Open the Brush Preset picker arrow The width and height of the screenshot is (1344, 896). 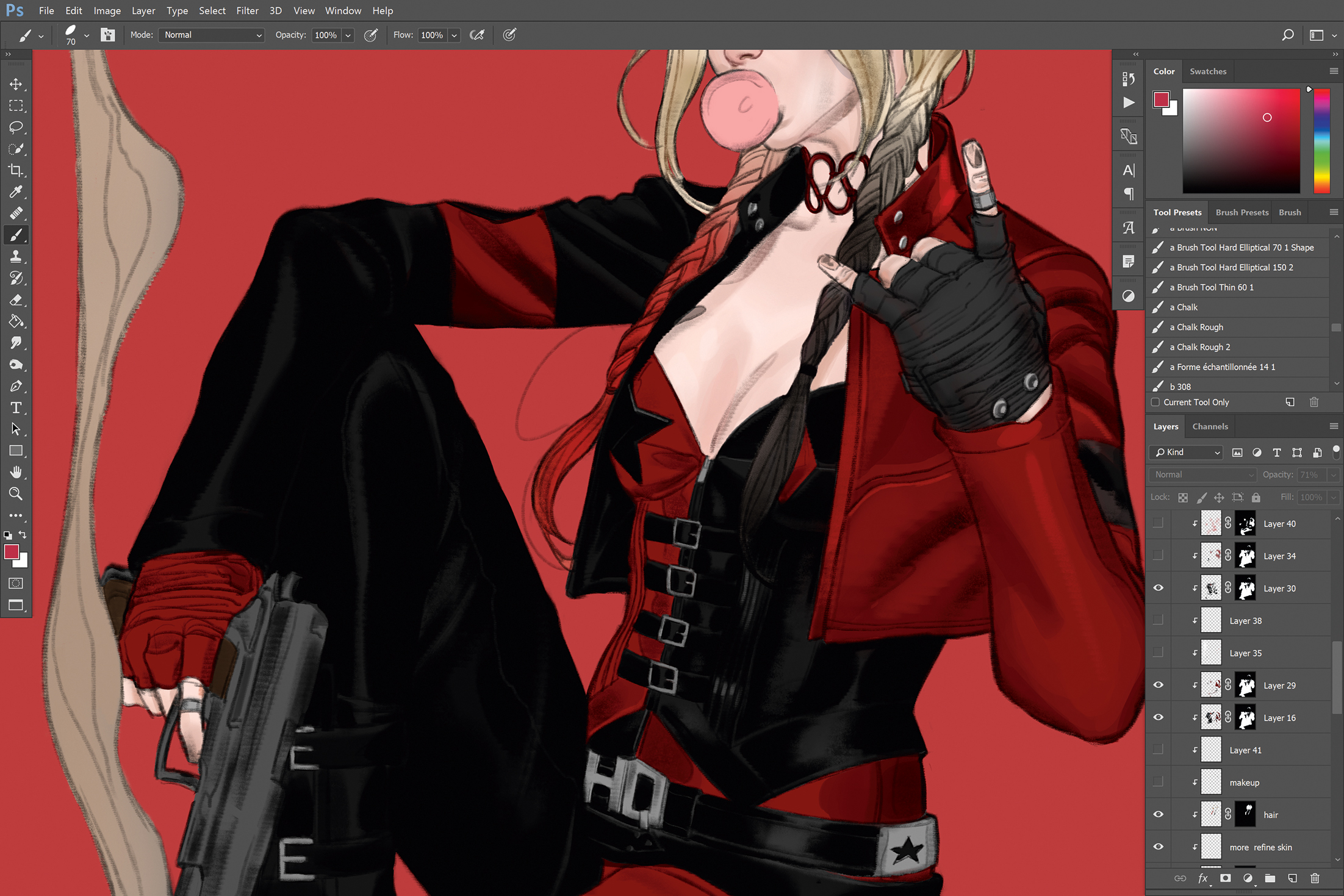coord(87,35)
